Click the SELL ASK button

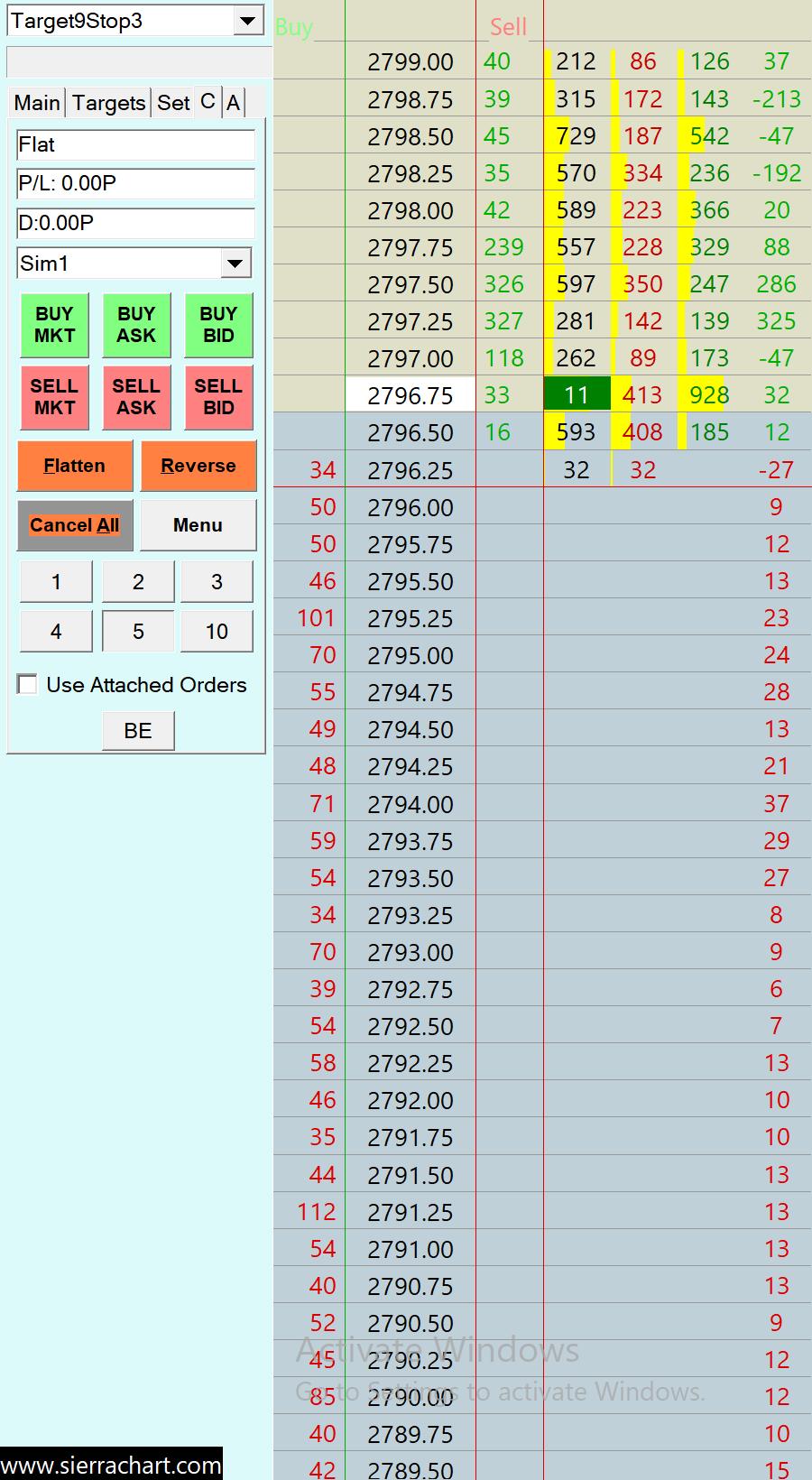(x=136, y=397)
